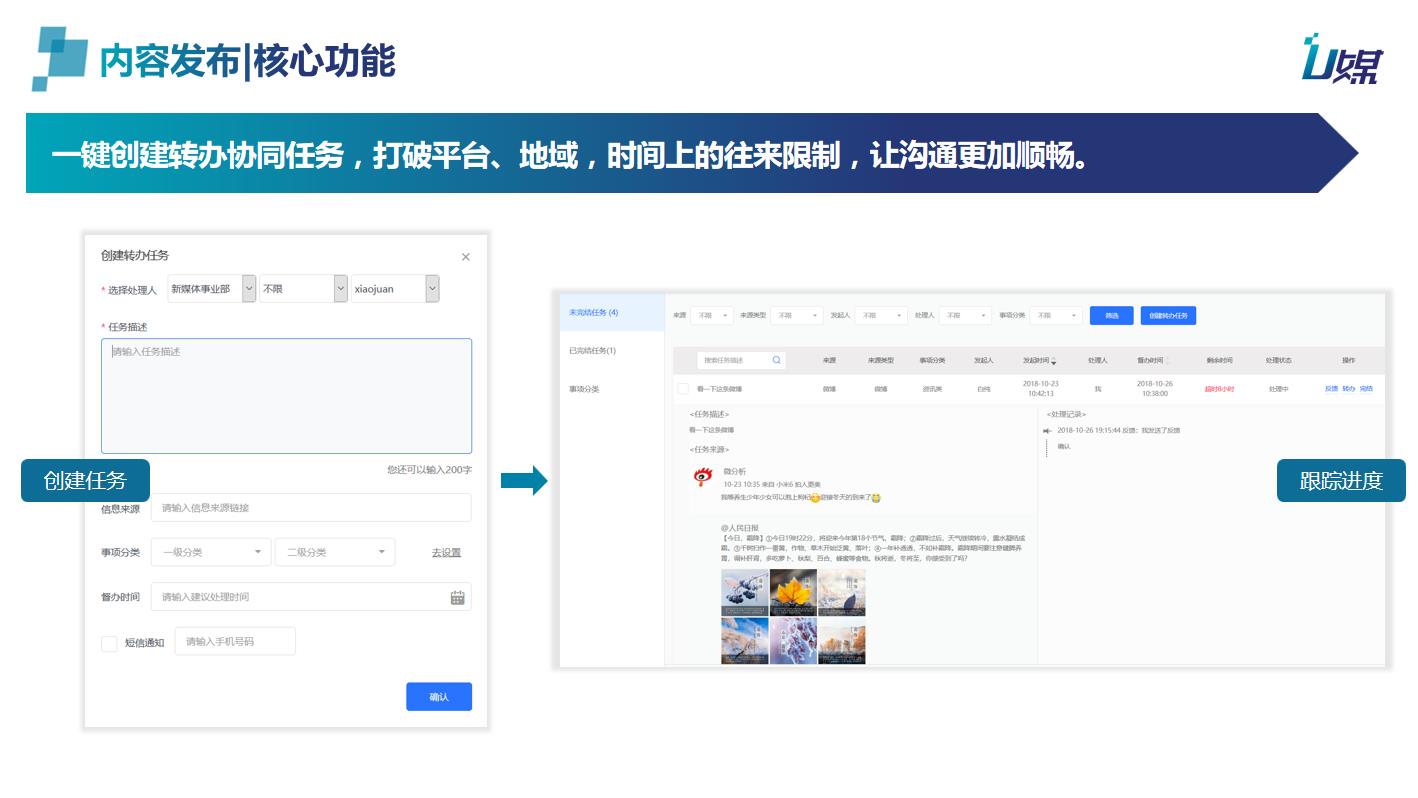Click the <任务来源> section heading
The width and height of the screenshot is (1418, 798).
pyautogui.click(x=709, y=450)
